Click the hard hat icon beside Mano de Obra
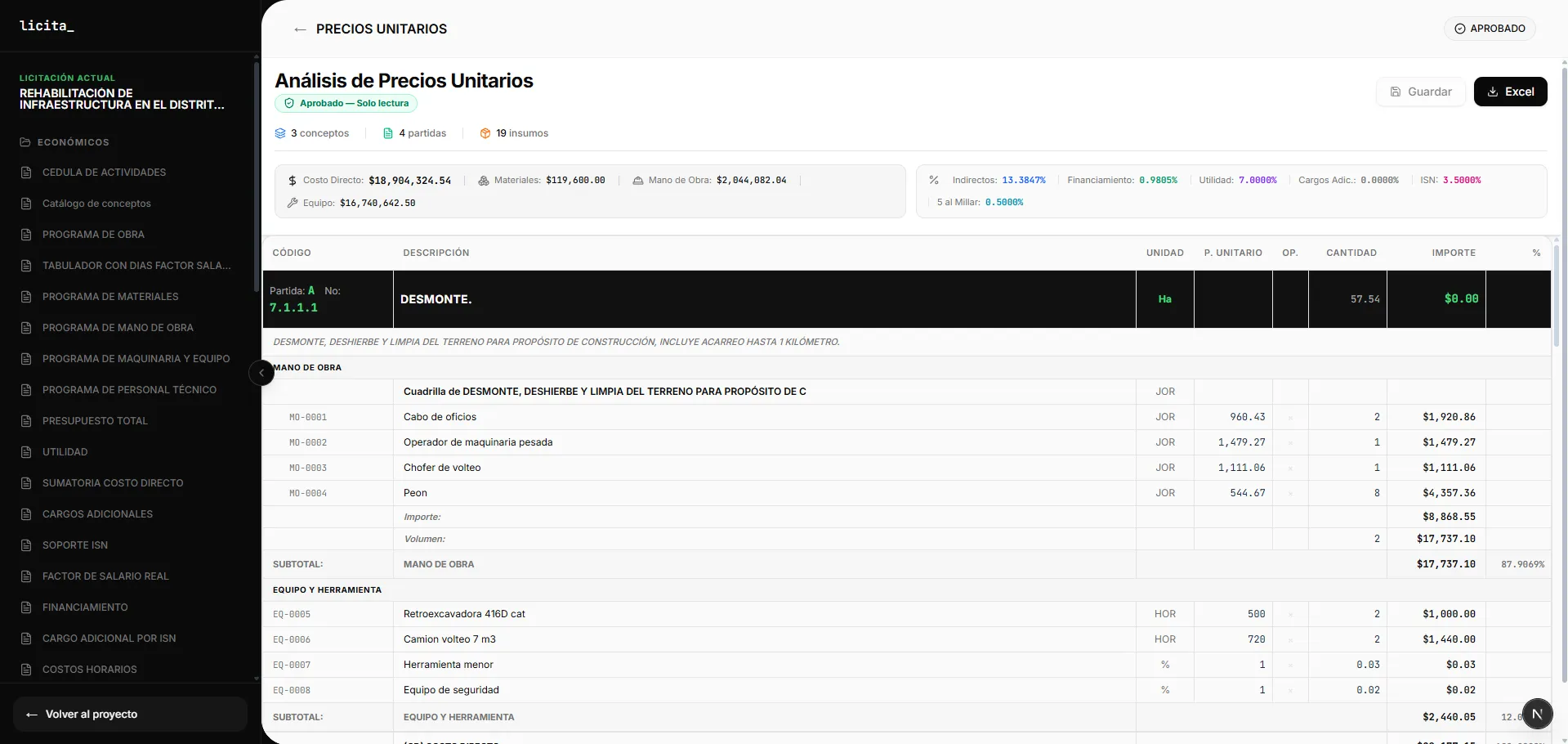Screen dimensions: 1568x744 (x=638, y=181)
